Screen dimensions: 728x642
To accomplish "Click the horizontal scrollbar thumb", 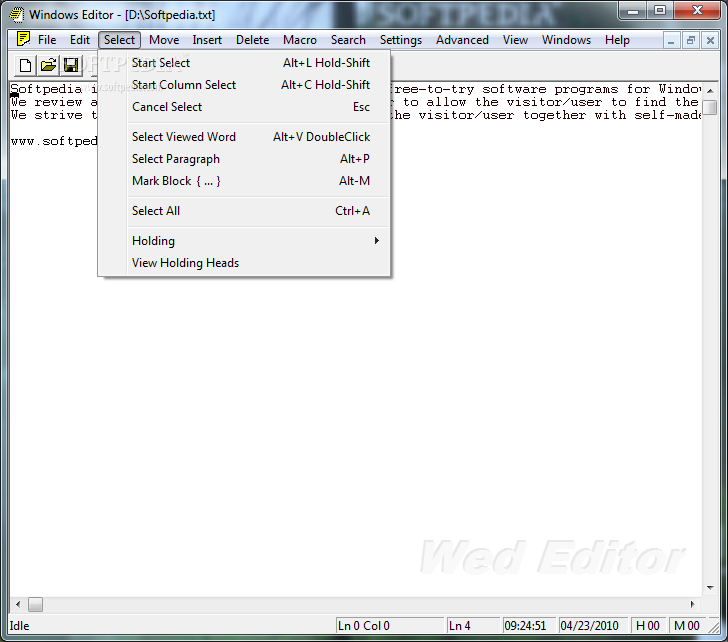I will click(x=35, y=604).
